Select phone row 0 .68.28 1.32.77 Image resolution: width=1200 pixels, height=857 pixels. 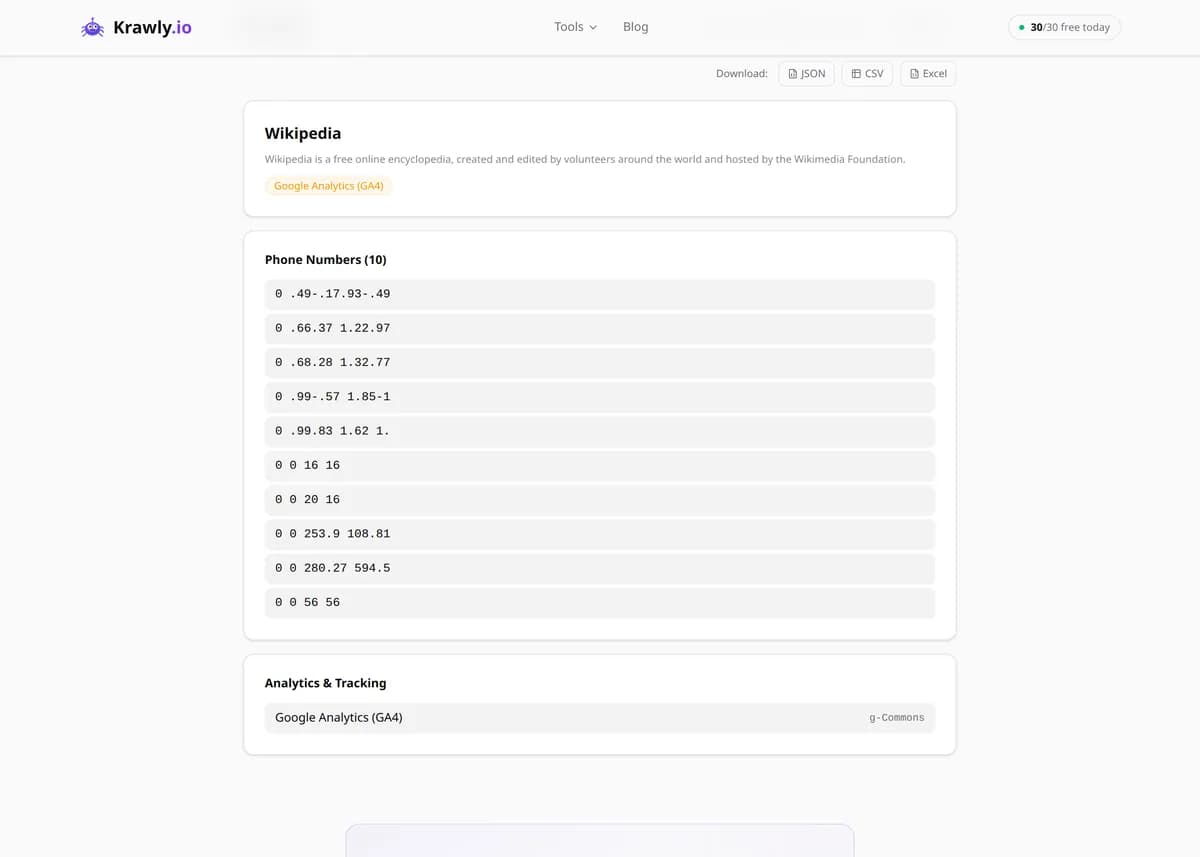click(600, 362)
